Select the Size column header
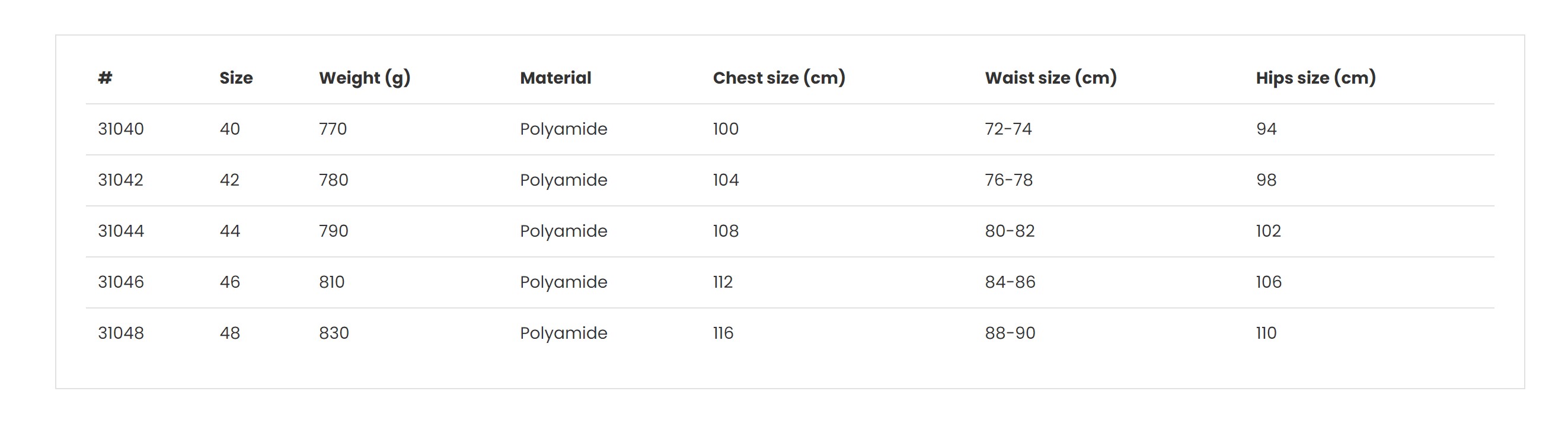 click(236, 78)
